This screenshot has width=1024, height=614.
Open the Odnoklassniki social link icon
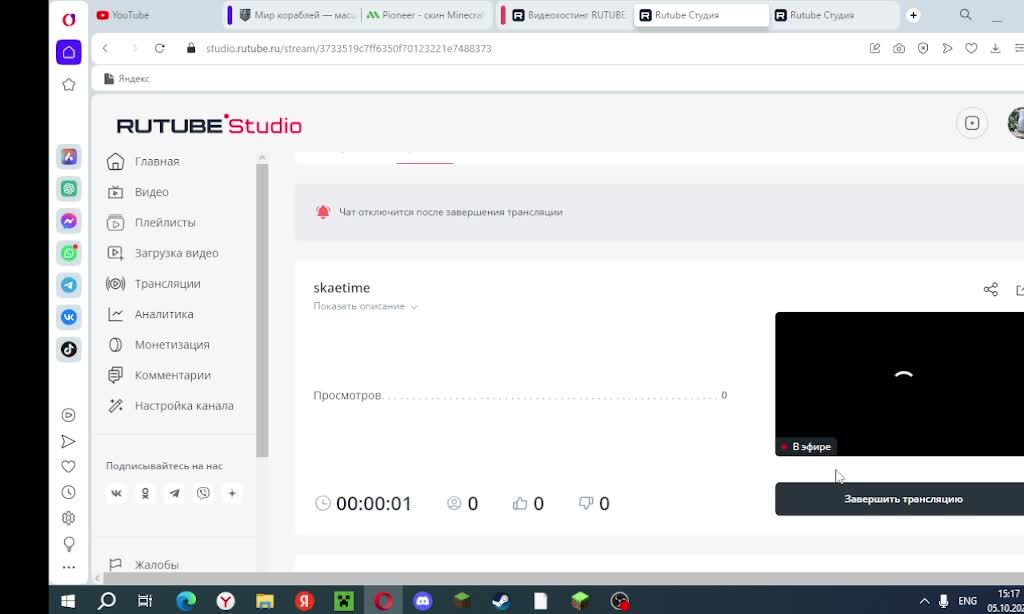tap(145, 493)
